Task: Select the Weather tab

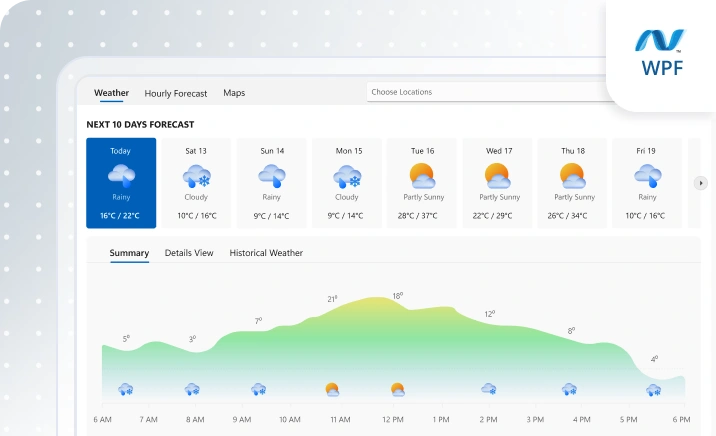Action: pyautogui.click(x=111, y=93)
